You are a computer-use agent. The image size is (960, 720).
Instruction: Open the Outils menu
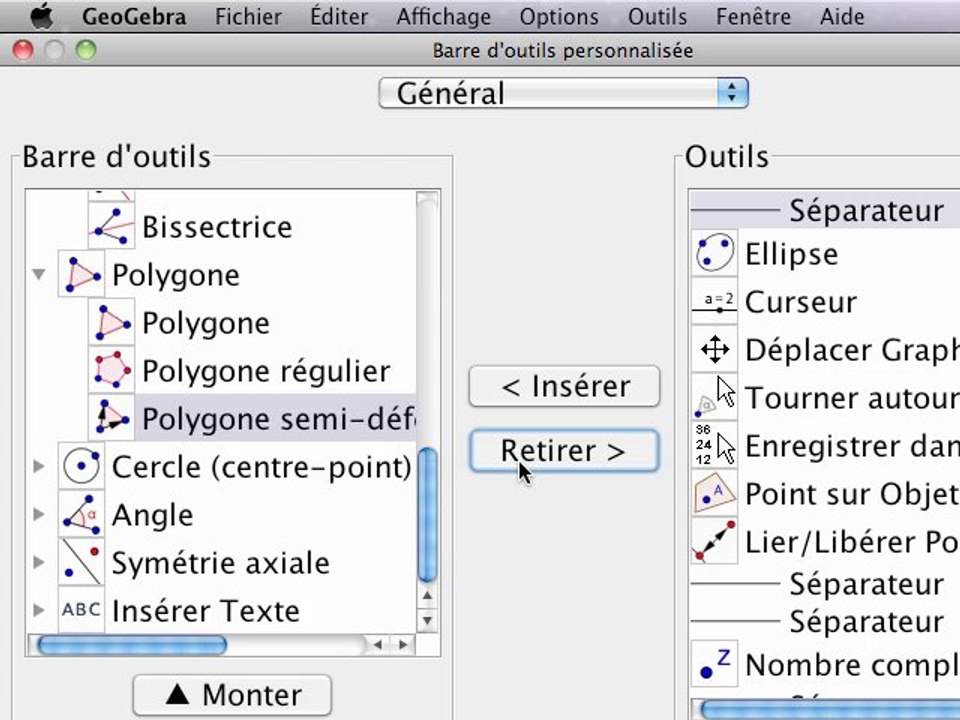click(x=657, y=17)
